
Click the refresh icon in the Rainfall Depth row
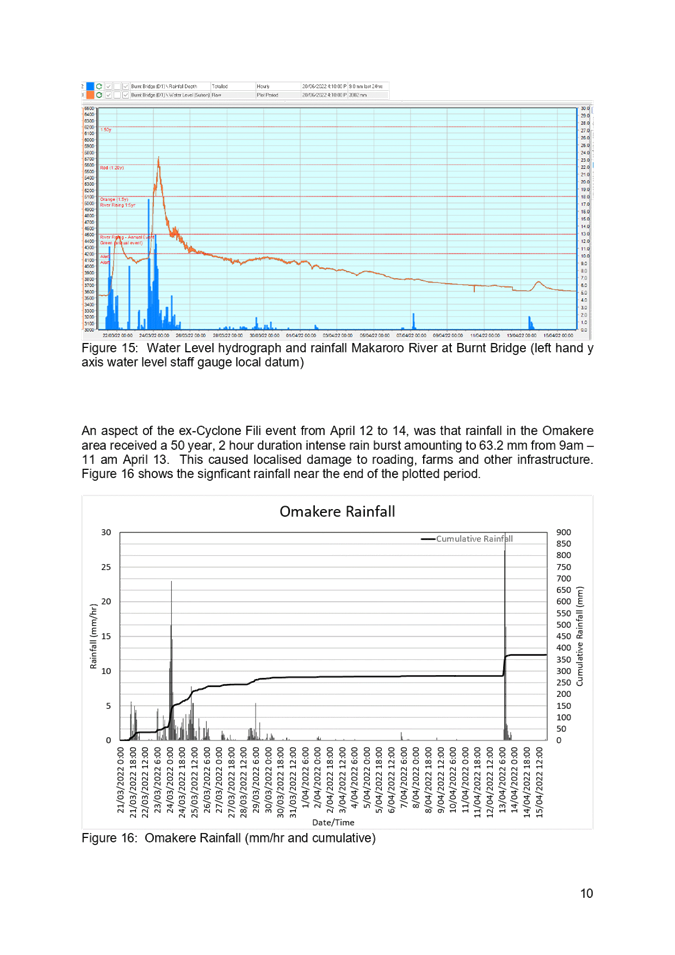99,86
